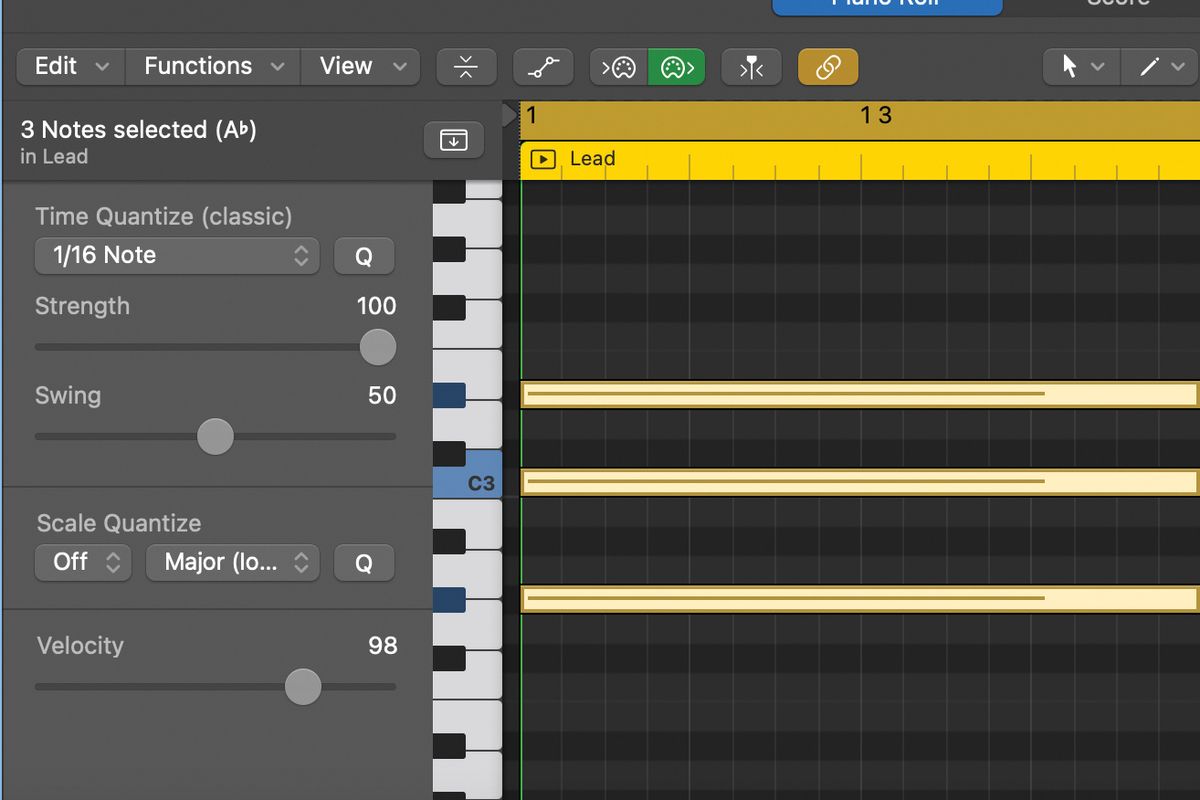The width and height of the screenshot is (1200, 800).
Task: Enable the Link mode icon
Action: [x=827, y=67]
